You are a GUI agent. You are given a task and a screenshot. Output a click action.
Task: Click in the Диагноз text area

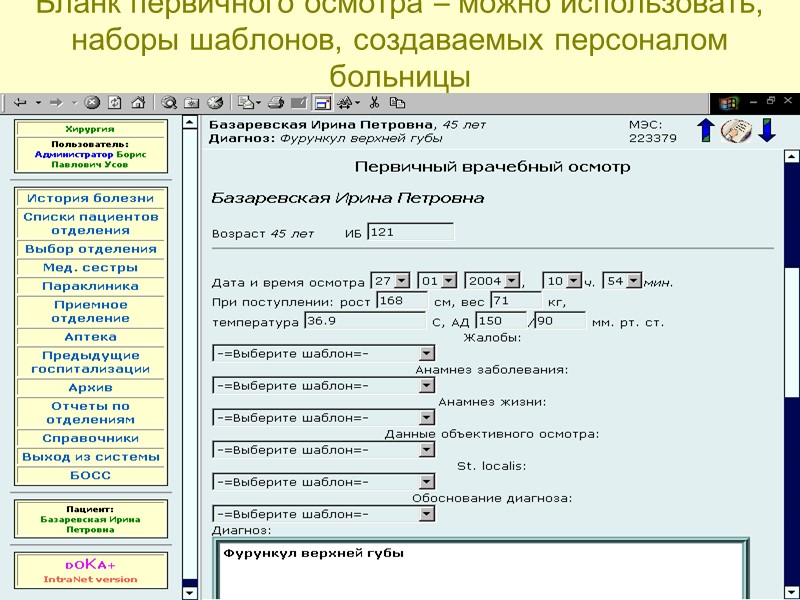tap(481, 569)
